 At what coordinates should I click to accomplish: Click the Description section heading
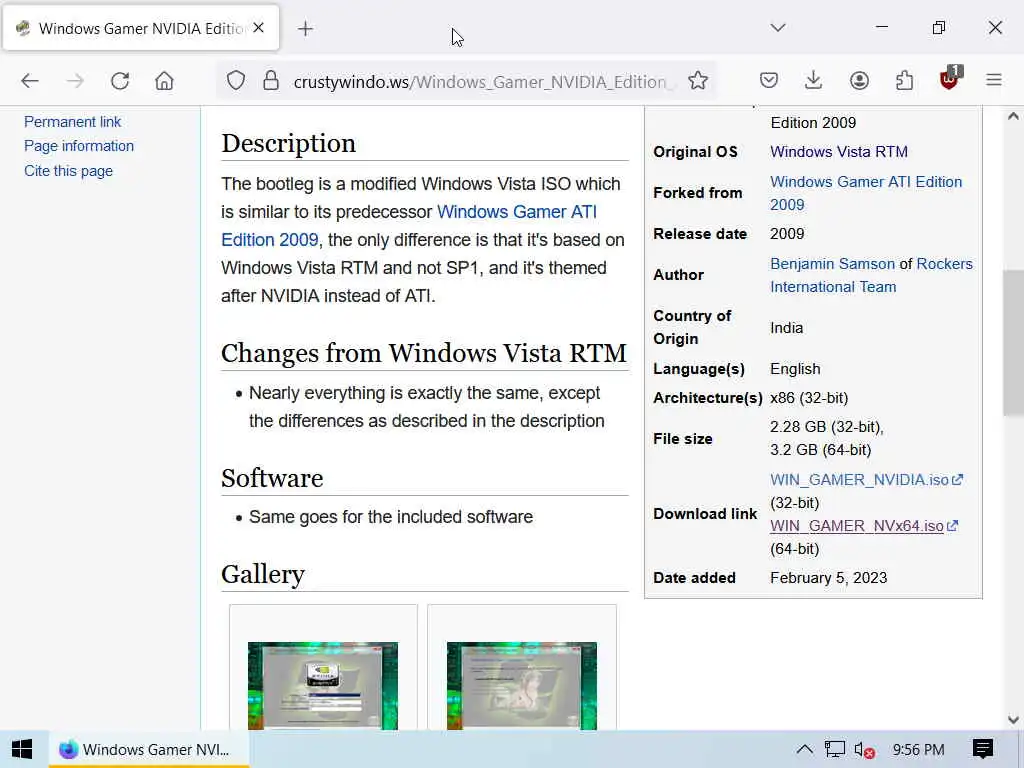[288, 143]
